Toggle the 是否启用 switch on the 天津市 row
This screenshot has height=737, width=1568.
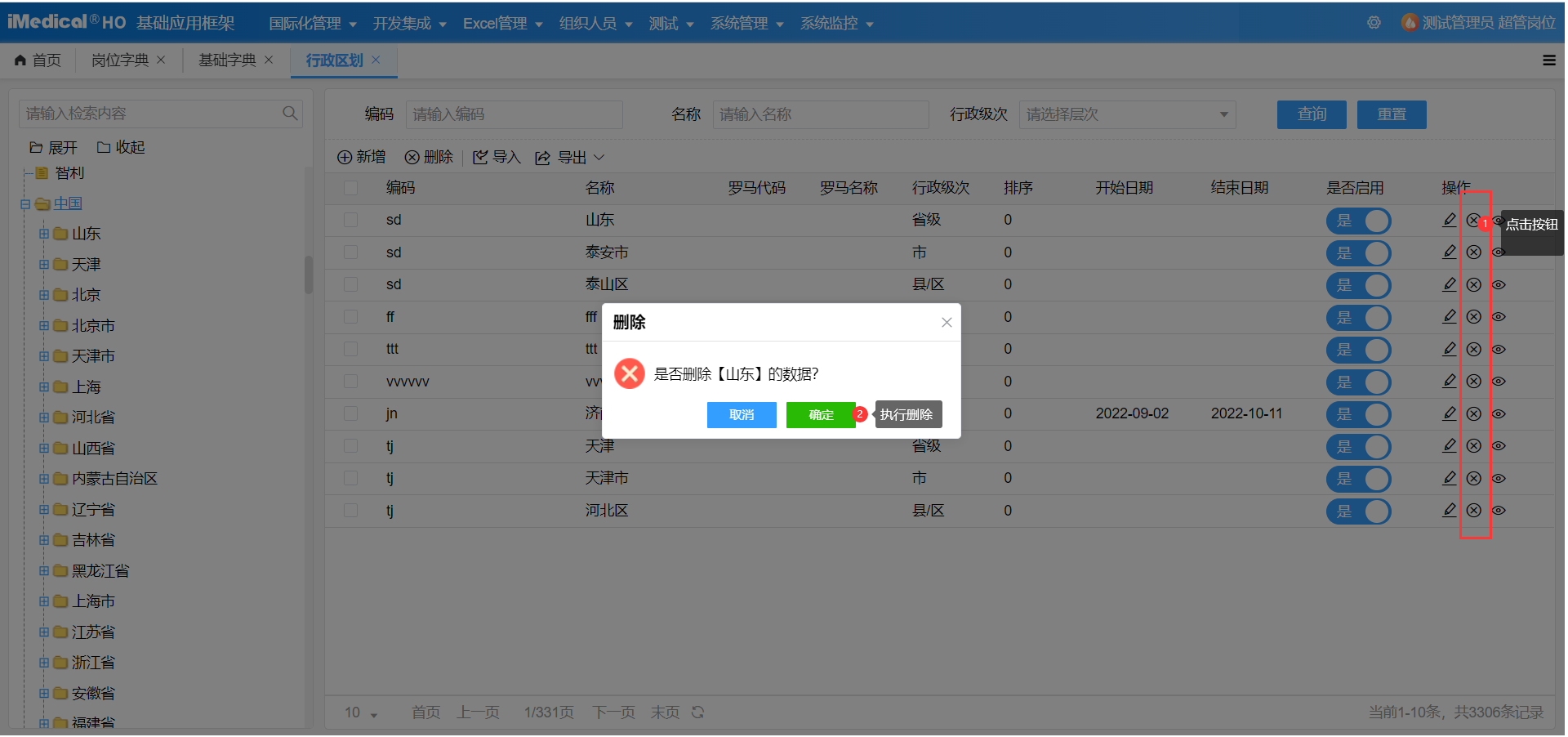(1357, 479)
